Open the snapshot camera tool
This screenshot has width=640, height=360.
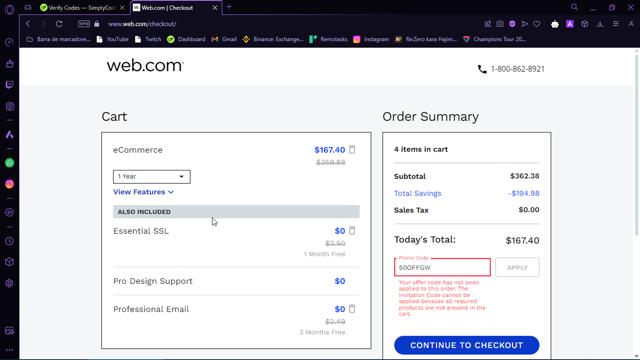pyautogui.click(x=500, y=24)
